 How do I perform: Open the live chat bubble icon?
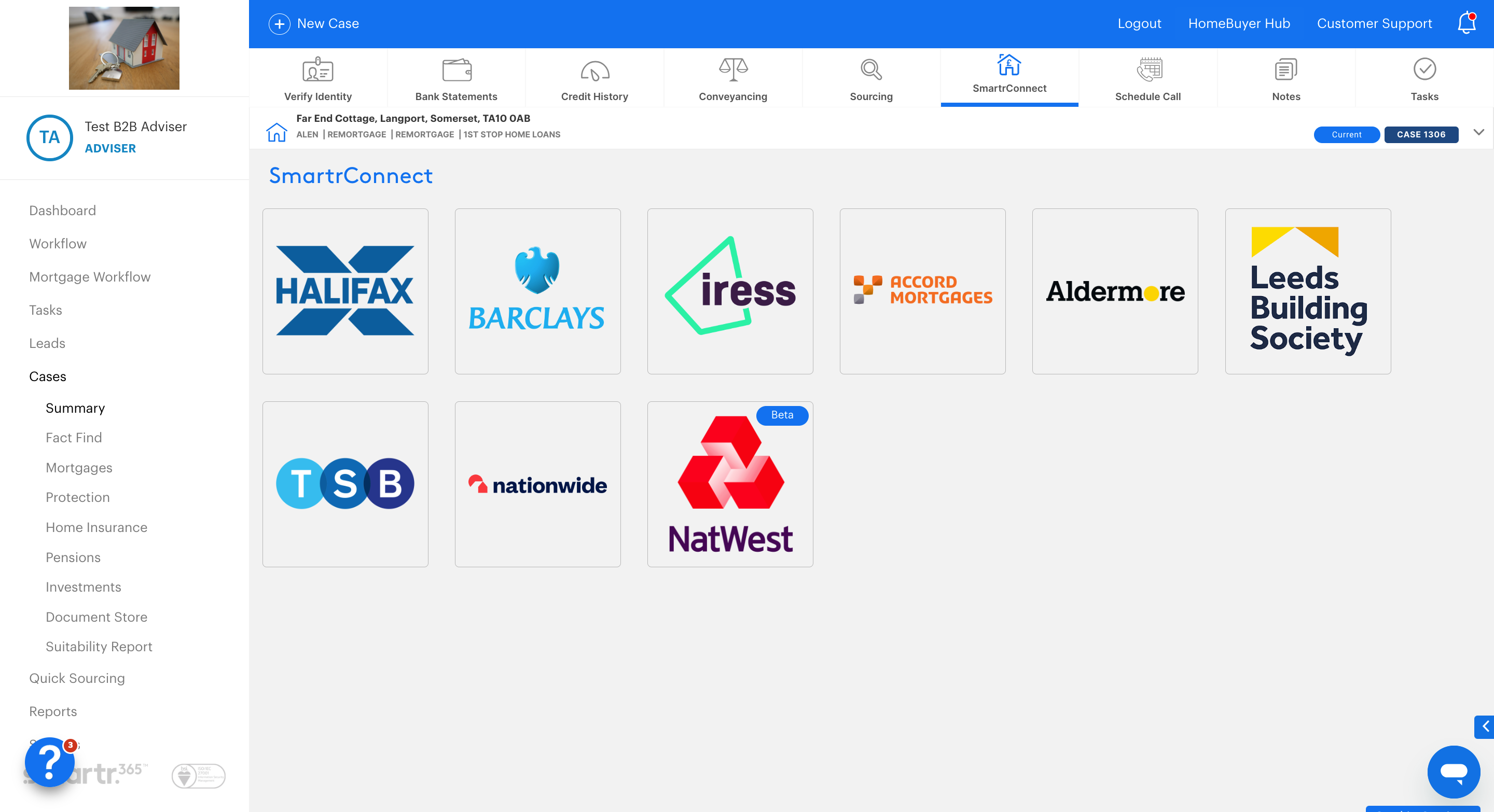1453,771
